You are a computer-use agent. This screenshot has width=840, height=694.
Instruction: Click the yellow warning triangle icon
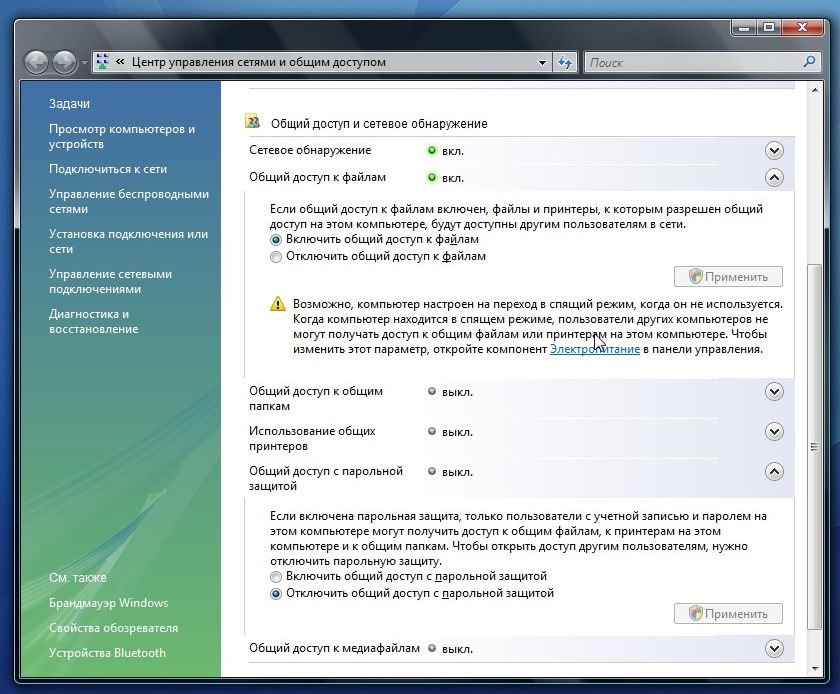click(x=277, y=304)
